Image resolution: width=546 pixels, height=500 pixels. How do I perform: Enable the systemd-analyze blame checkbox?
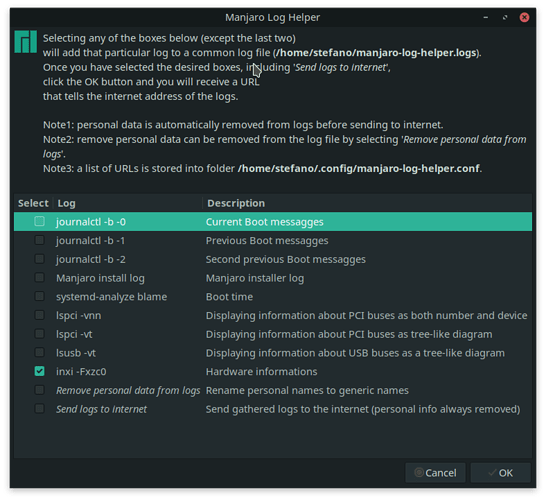click(39, 296)
